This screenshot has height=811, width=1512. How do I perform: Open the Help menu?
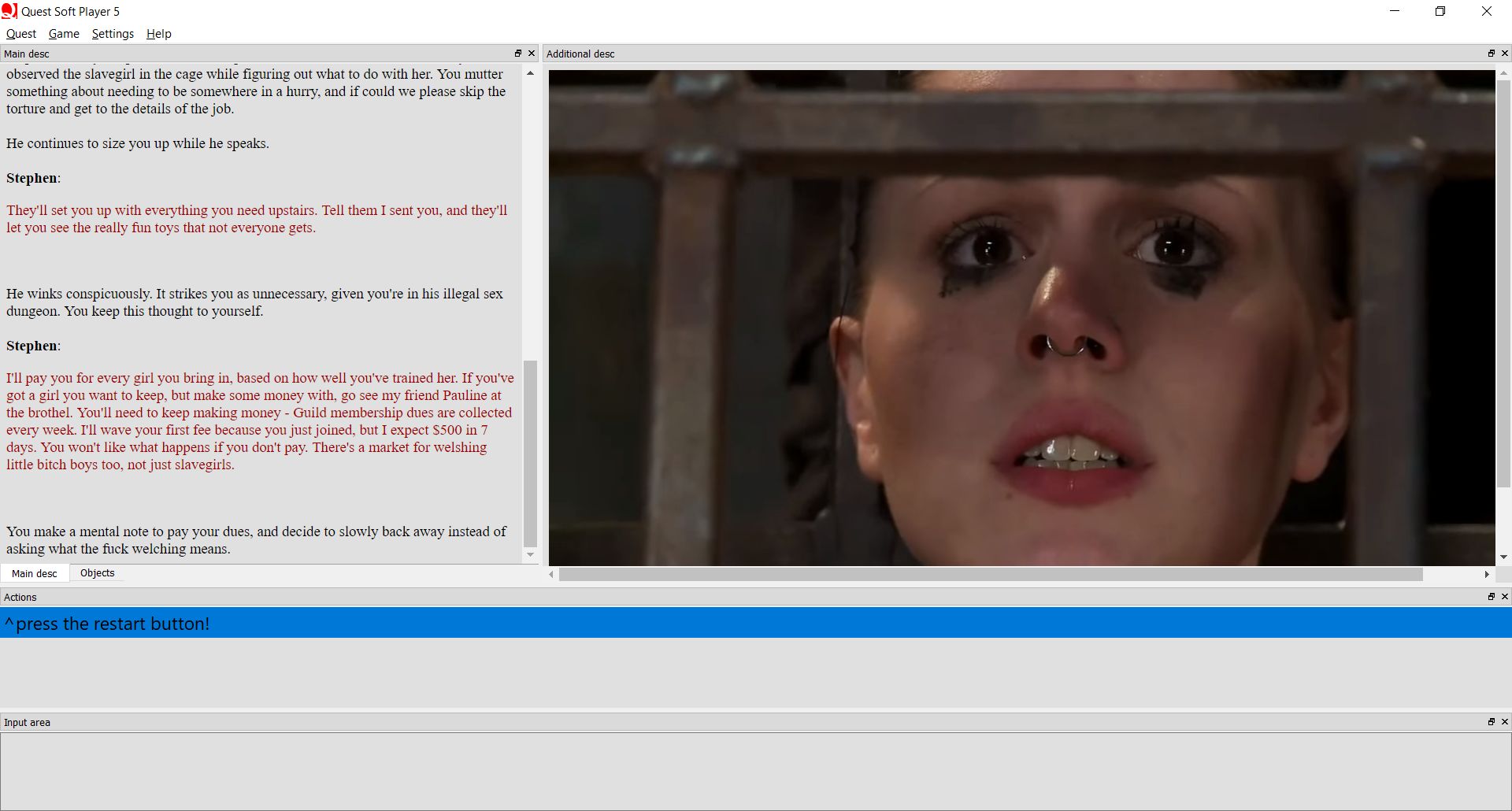(x=158, y=34)
